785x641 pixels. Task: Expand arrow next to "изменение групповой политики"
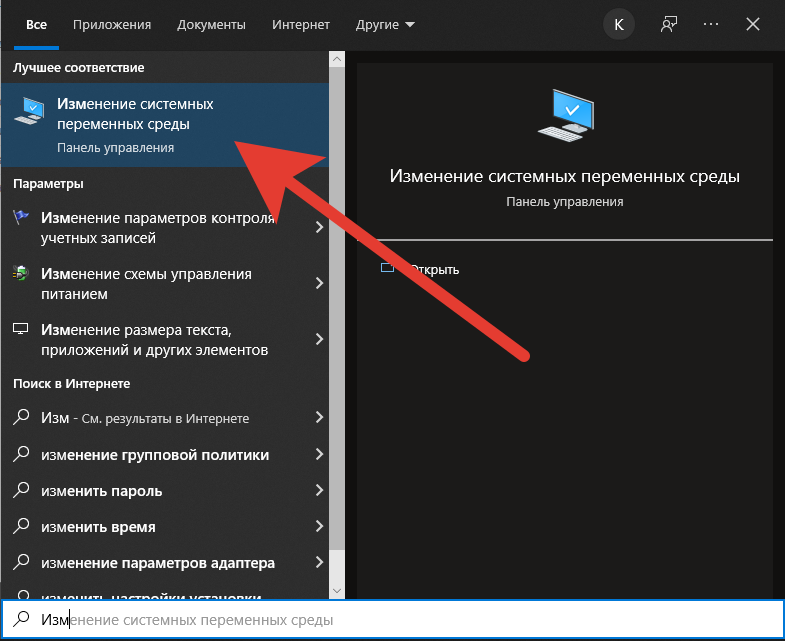point(319,455)
